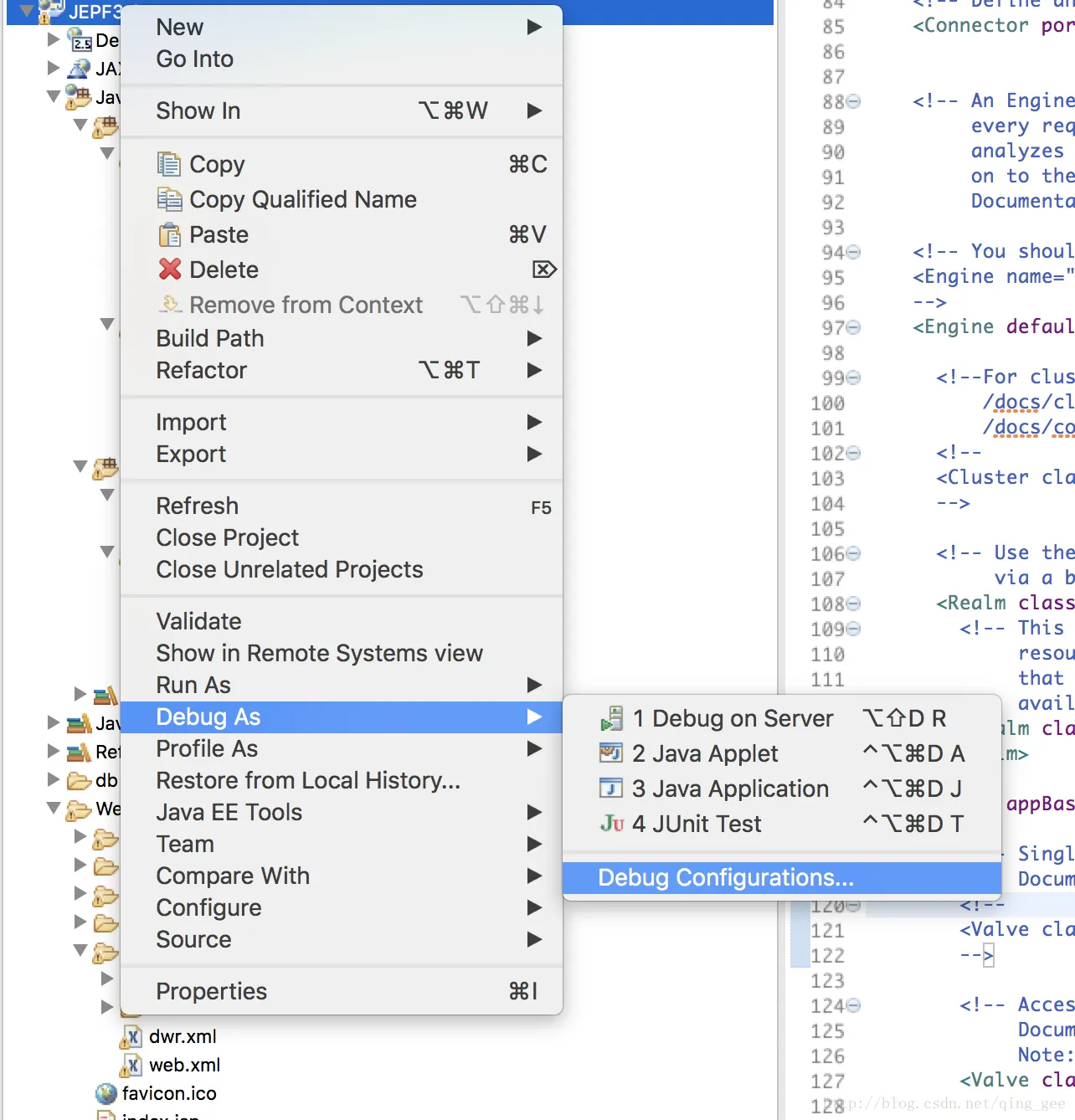Expand the JAX node in the project tree

54,67
